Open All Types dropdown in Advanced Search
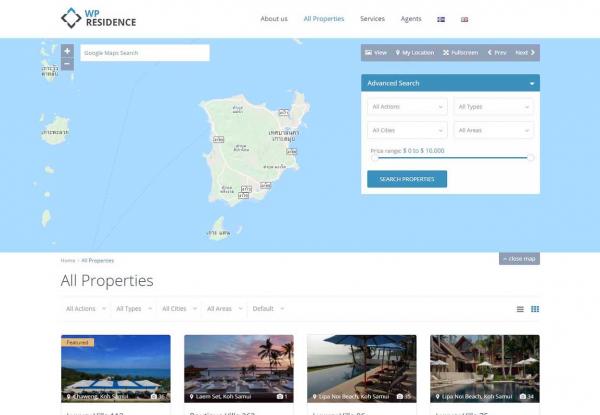Viewport: 600px width, 415px height. [494, 107]
